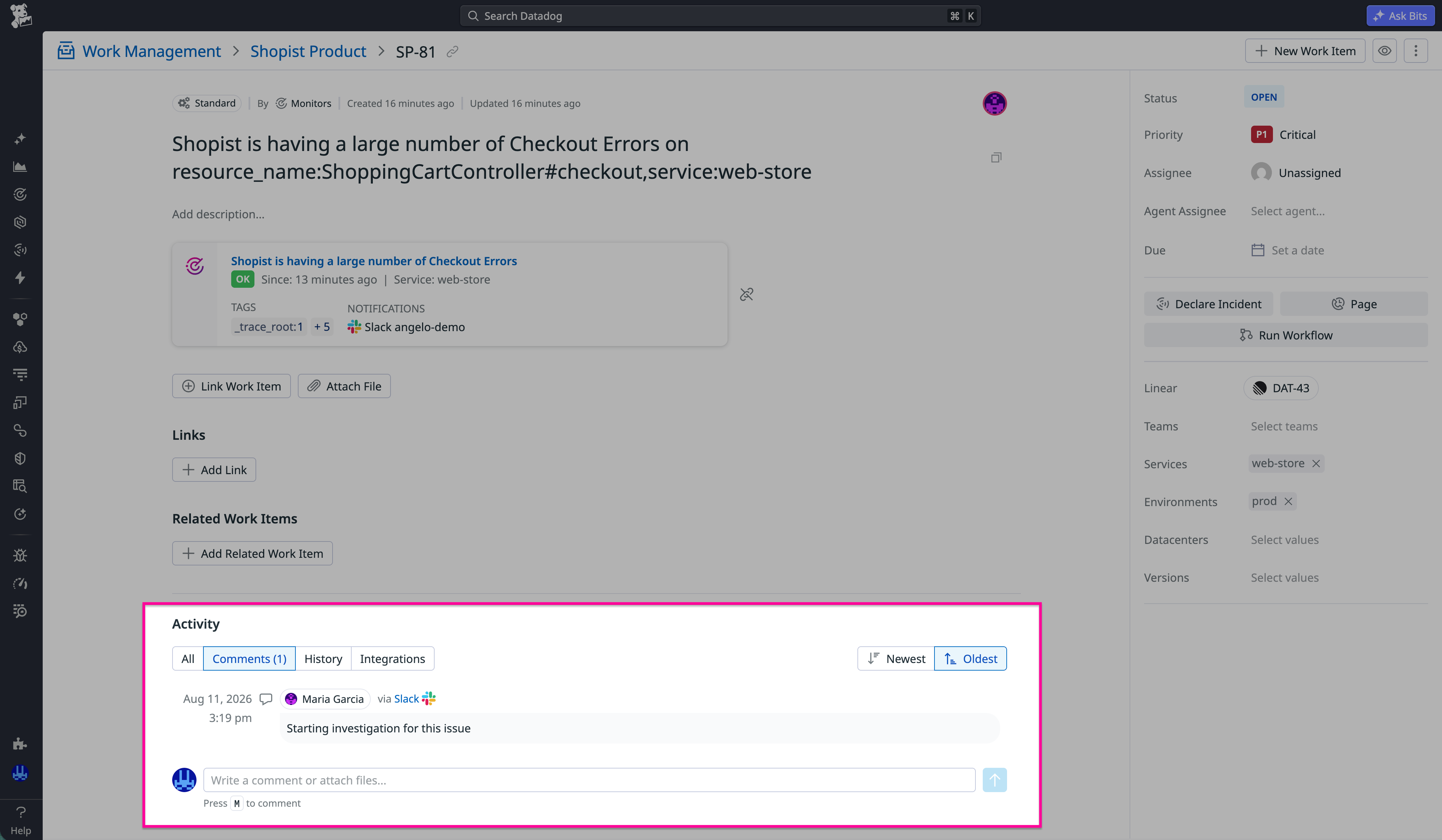Open the Slack link in comment
The width and height of the screenshot is (1442, 840).
click(x=406, y=699)
